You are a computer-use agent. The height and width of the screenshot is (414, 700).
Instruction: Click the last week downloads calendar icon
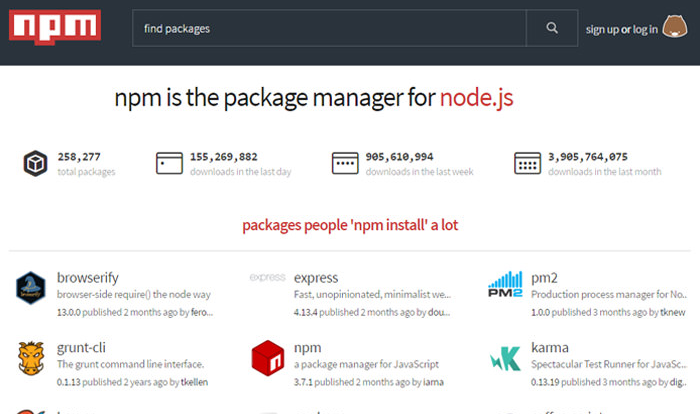point(345,163)
